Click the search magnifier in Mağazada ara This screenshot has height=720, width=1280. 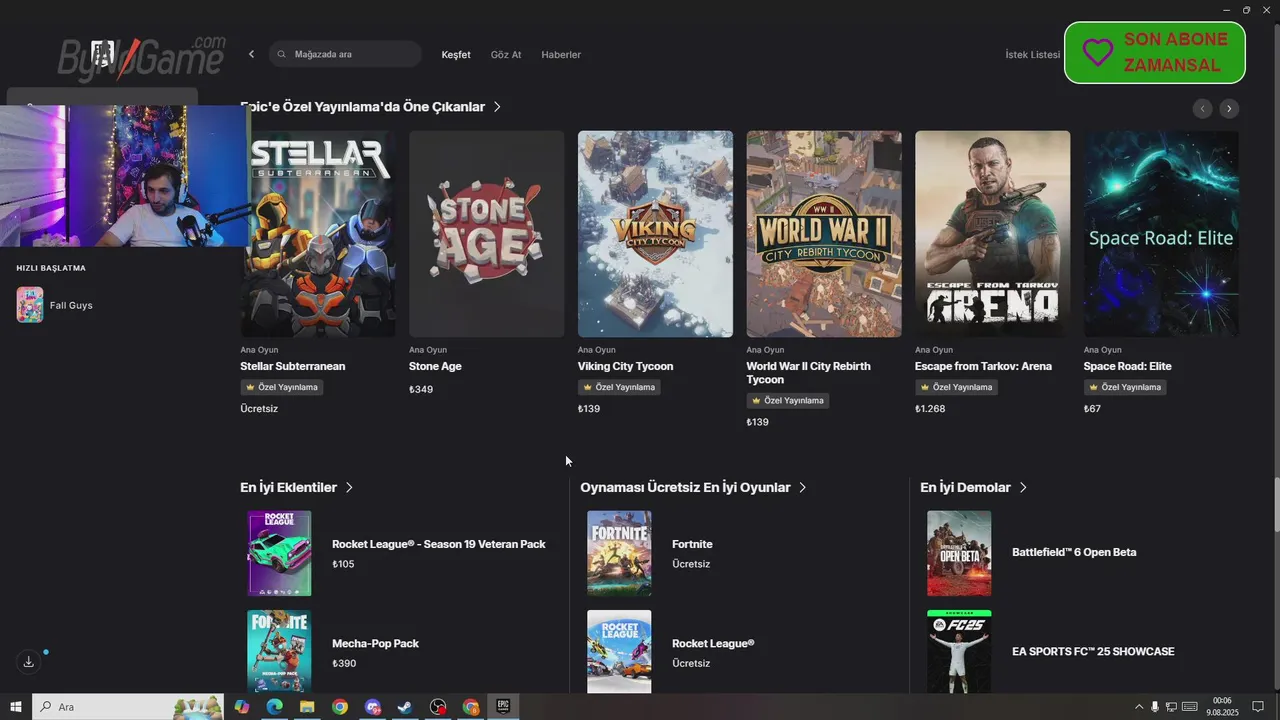click(282, 54)
